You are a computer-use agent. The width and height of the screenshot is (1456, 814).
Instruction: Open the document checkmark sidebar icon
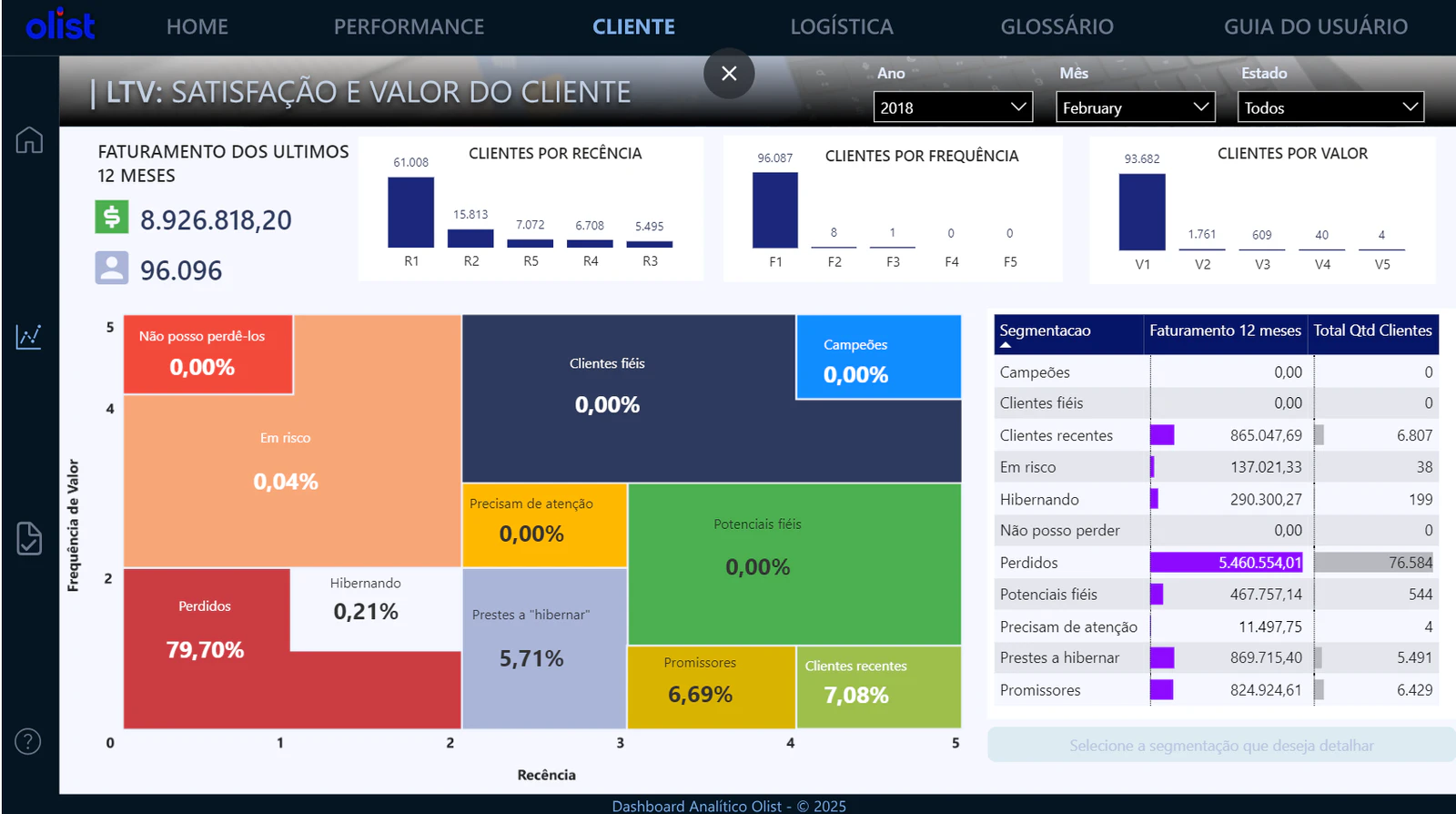click(x=29, y=538)
